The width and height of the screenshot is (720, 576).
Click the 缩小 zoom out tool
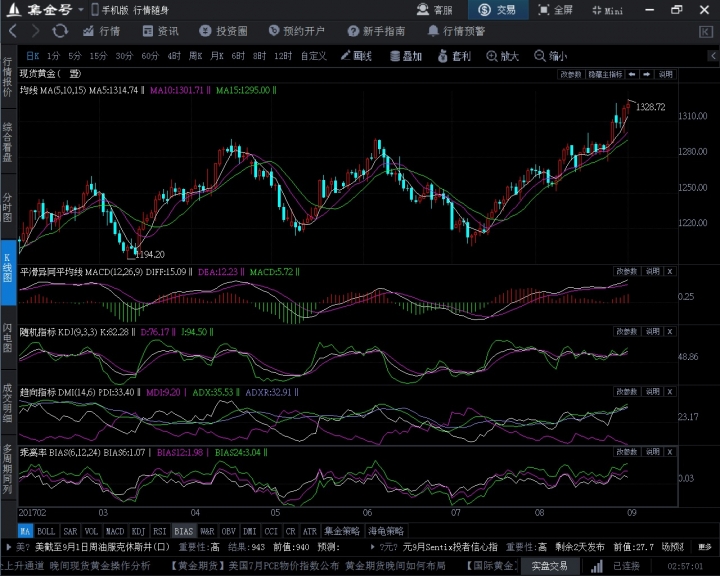pos(551,56)
